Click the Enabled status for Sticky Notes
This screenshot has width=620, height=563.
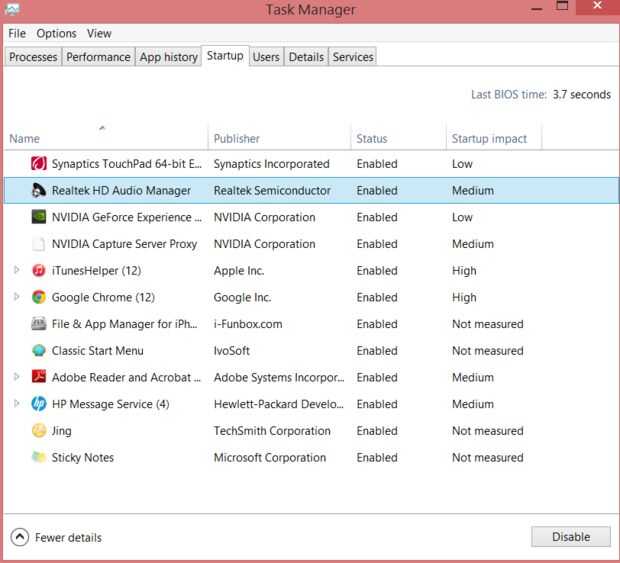pyautogui.click(x=377, y=457)
